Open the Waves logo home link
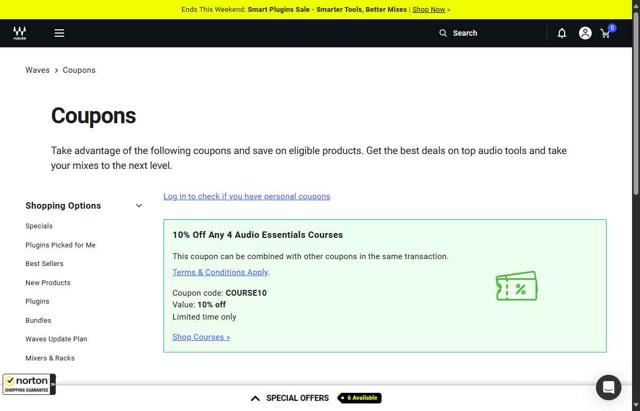Viewport: 640px width, 411px height. coord(19,33)
